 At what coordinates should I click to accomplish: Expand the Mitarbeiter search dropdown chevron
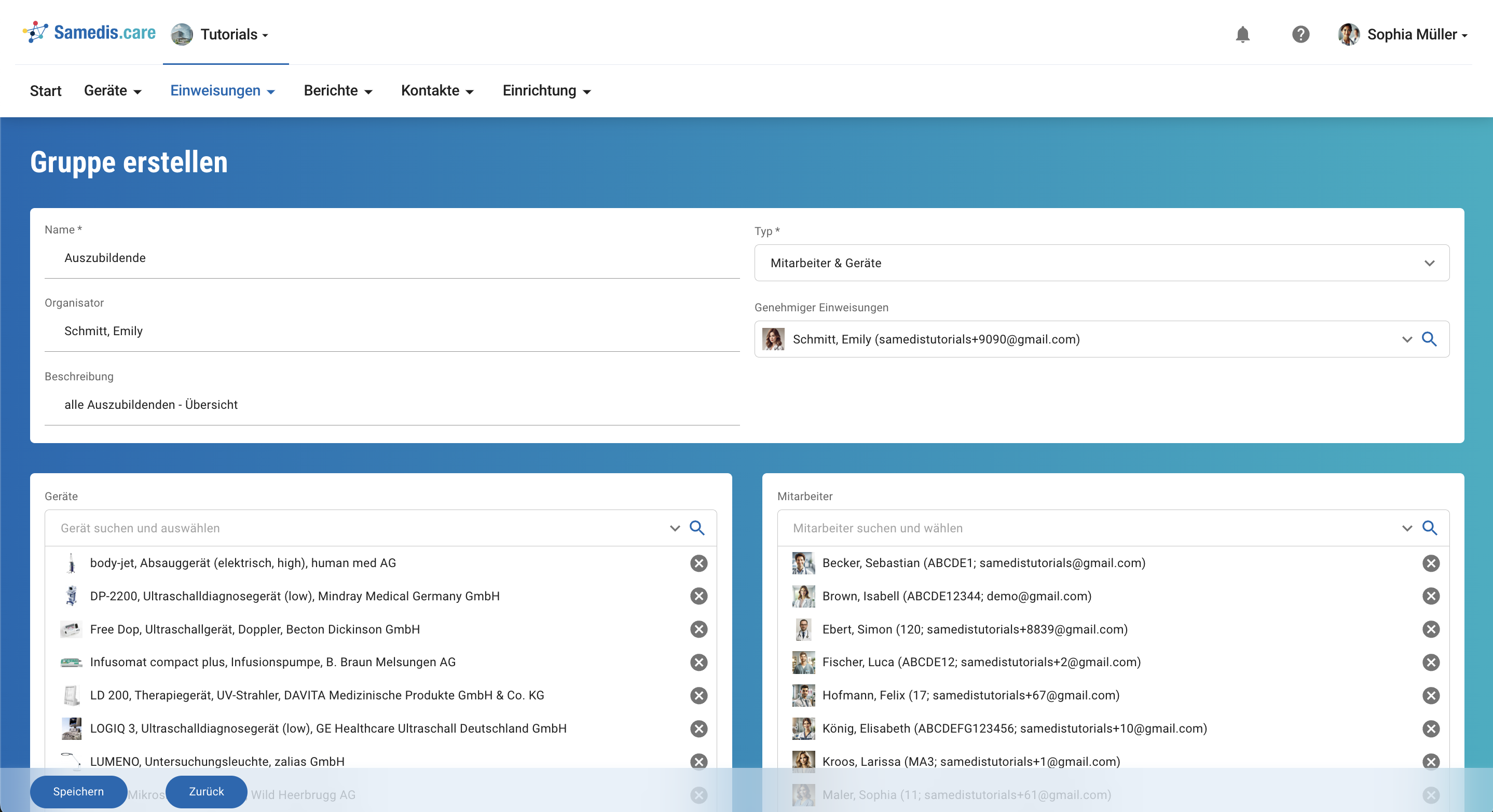[x=1407, y=529]
